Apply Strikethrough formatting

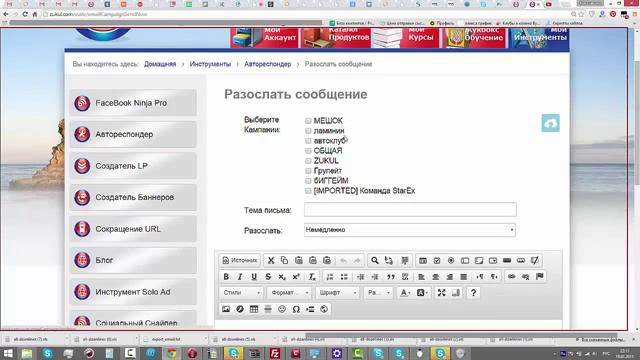coord(268,277)
